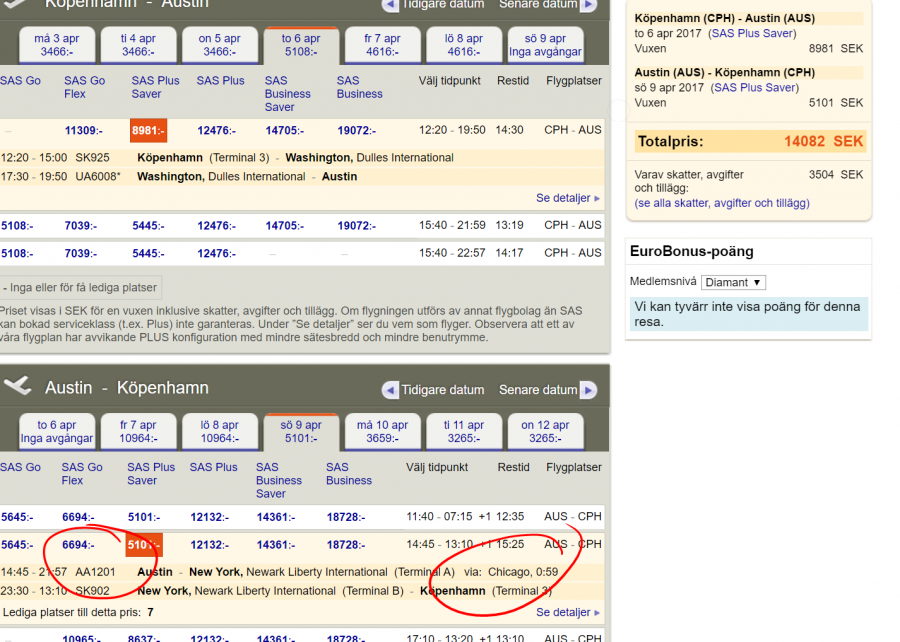Click the later-dates arrow for Austin - Köpenhamn
Image resolution: width=900 pixels, height=642 pixels.
point(588,390)
